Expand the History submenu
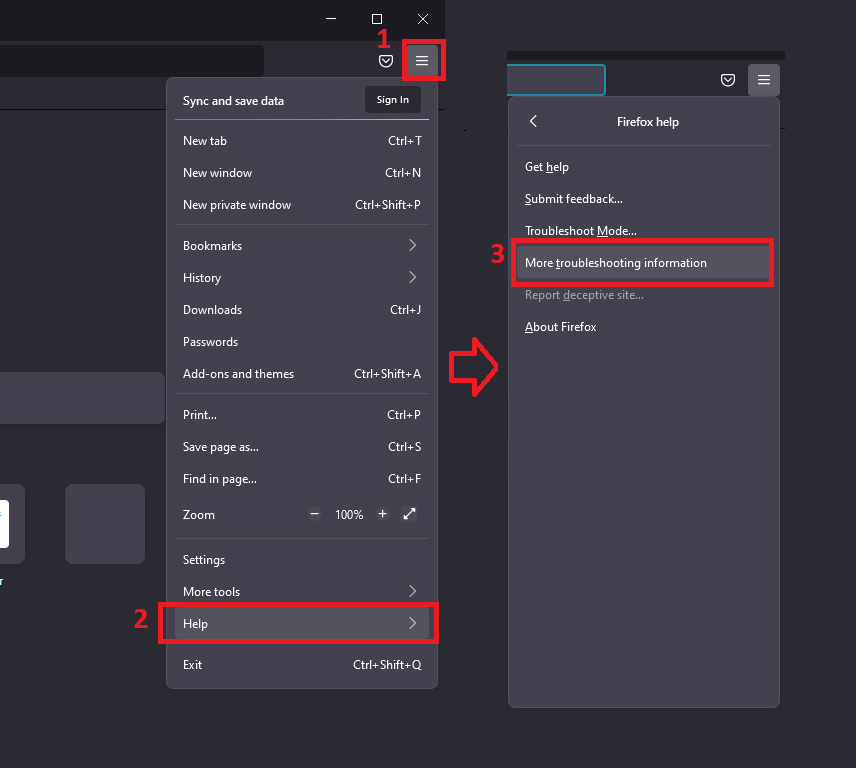 [302, 278]
